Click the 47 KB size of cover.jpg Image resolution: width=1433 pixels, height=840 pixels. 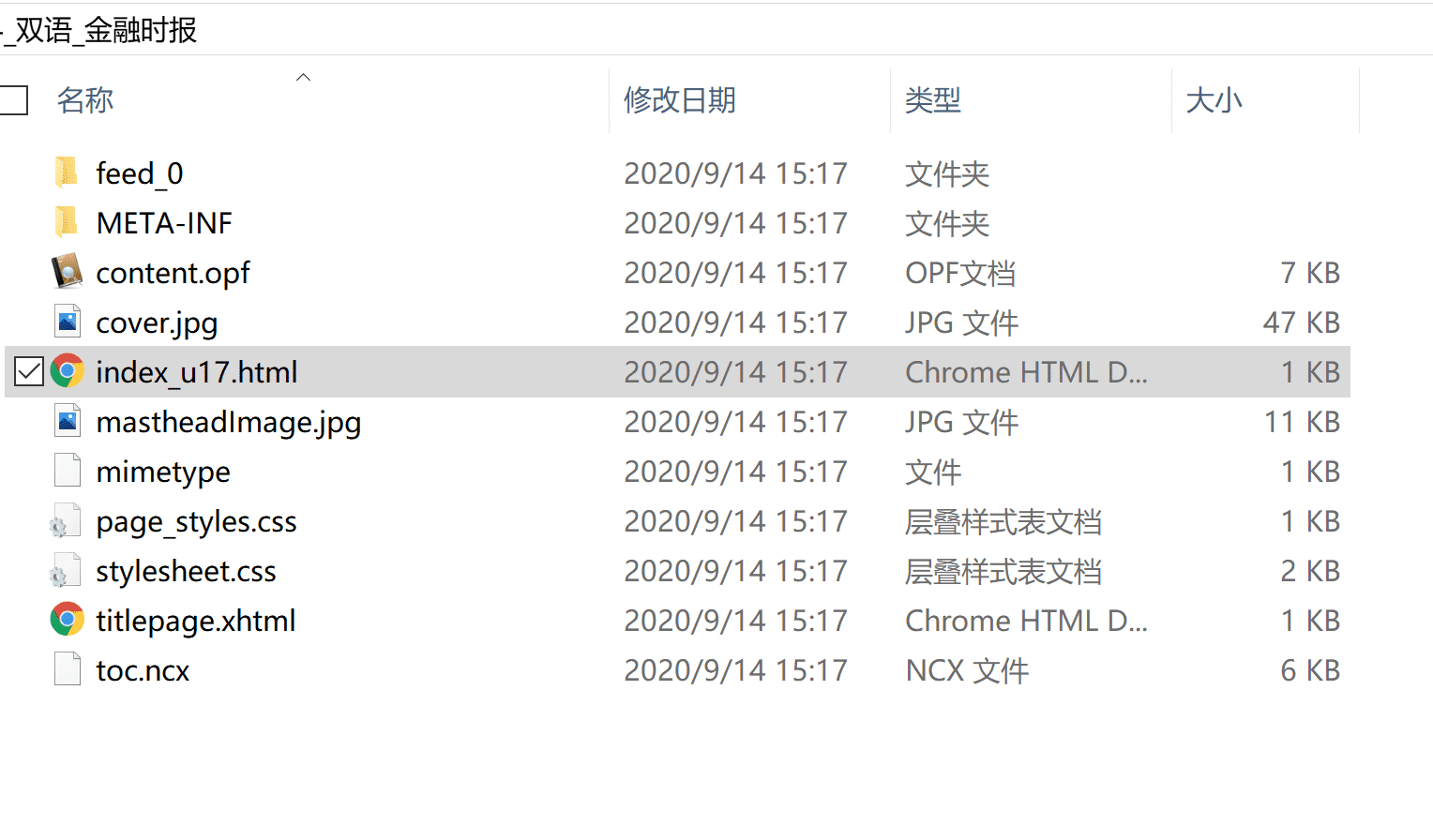[1302, 322]
